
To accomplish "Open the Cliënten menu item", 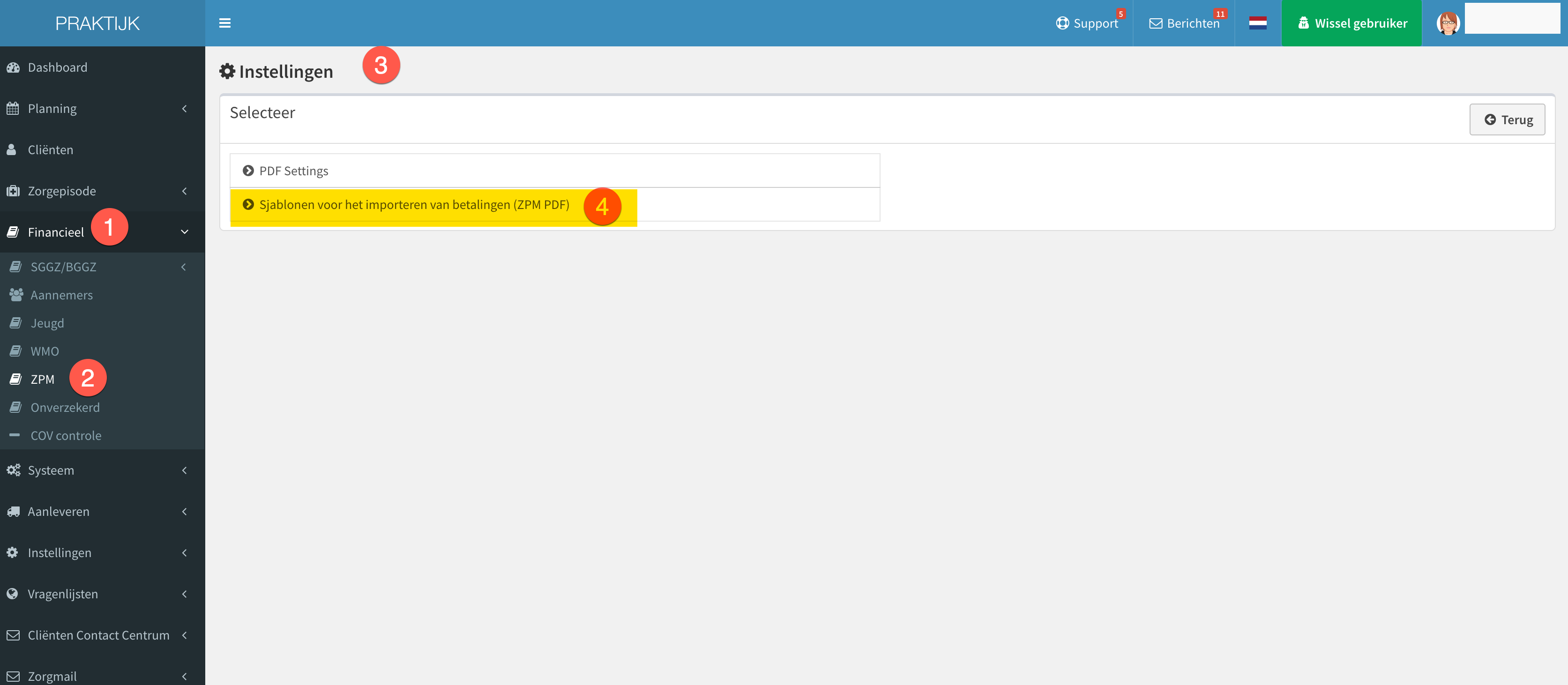I will point(102,149).
